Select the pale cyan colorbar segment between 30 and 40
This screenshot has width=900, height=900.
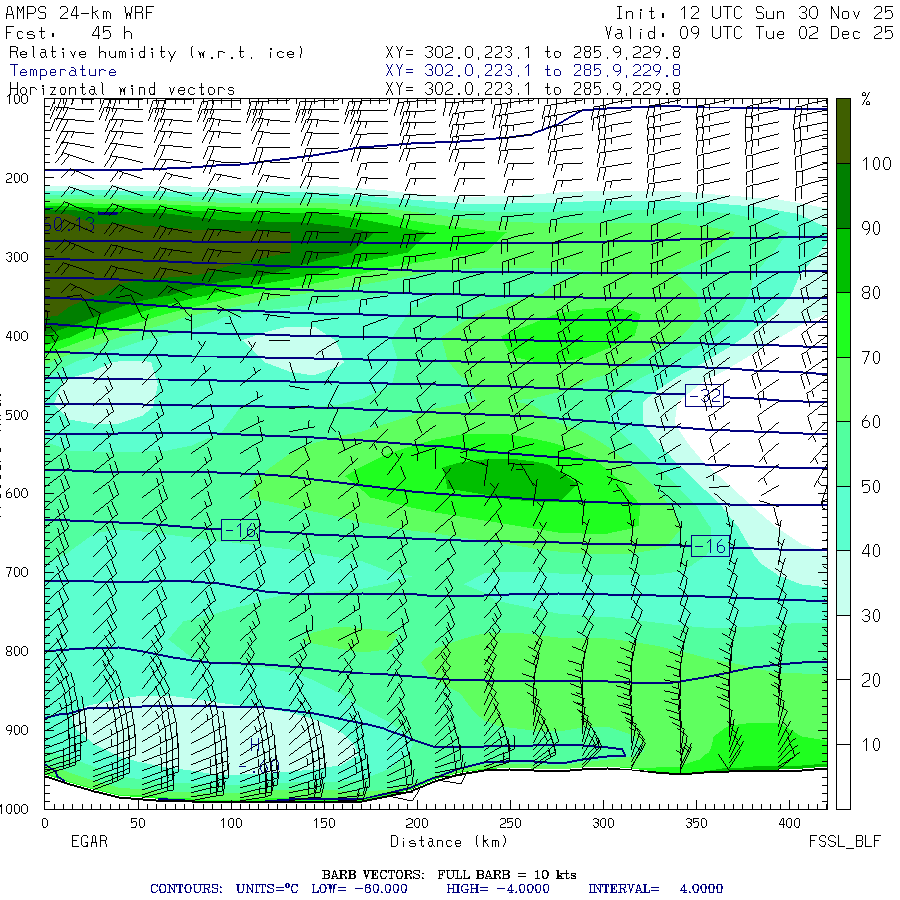843,583
